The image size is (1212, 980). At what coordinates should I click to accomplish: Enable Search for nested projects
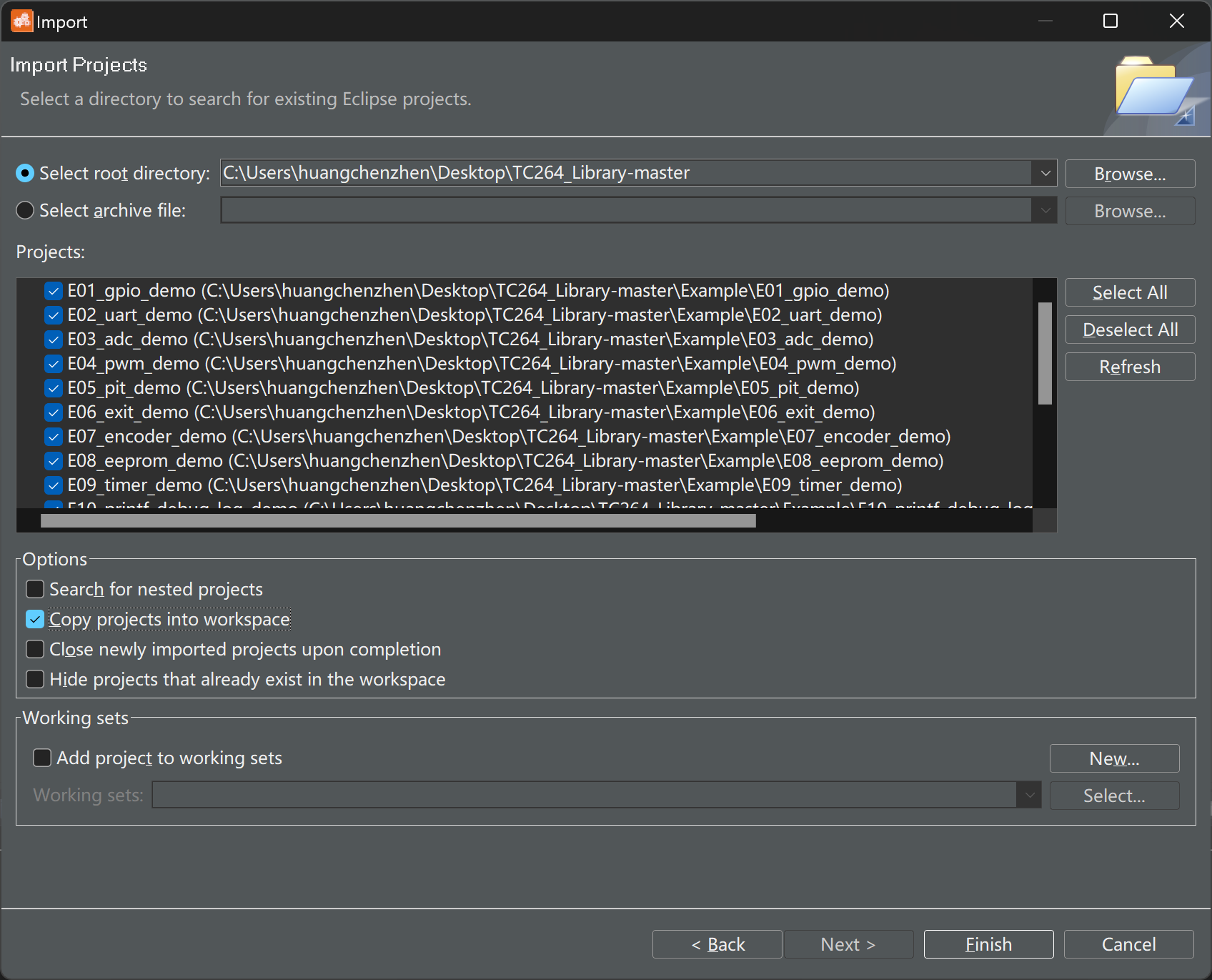(35, 589)
